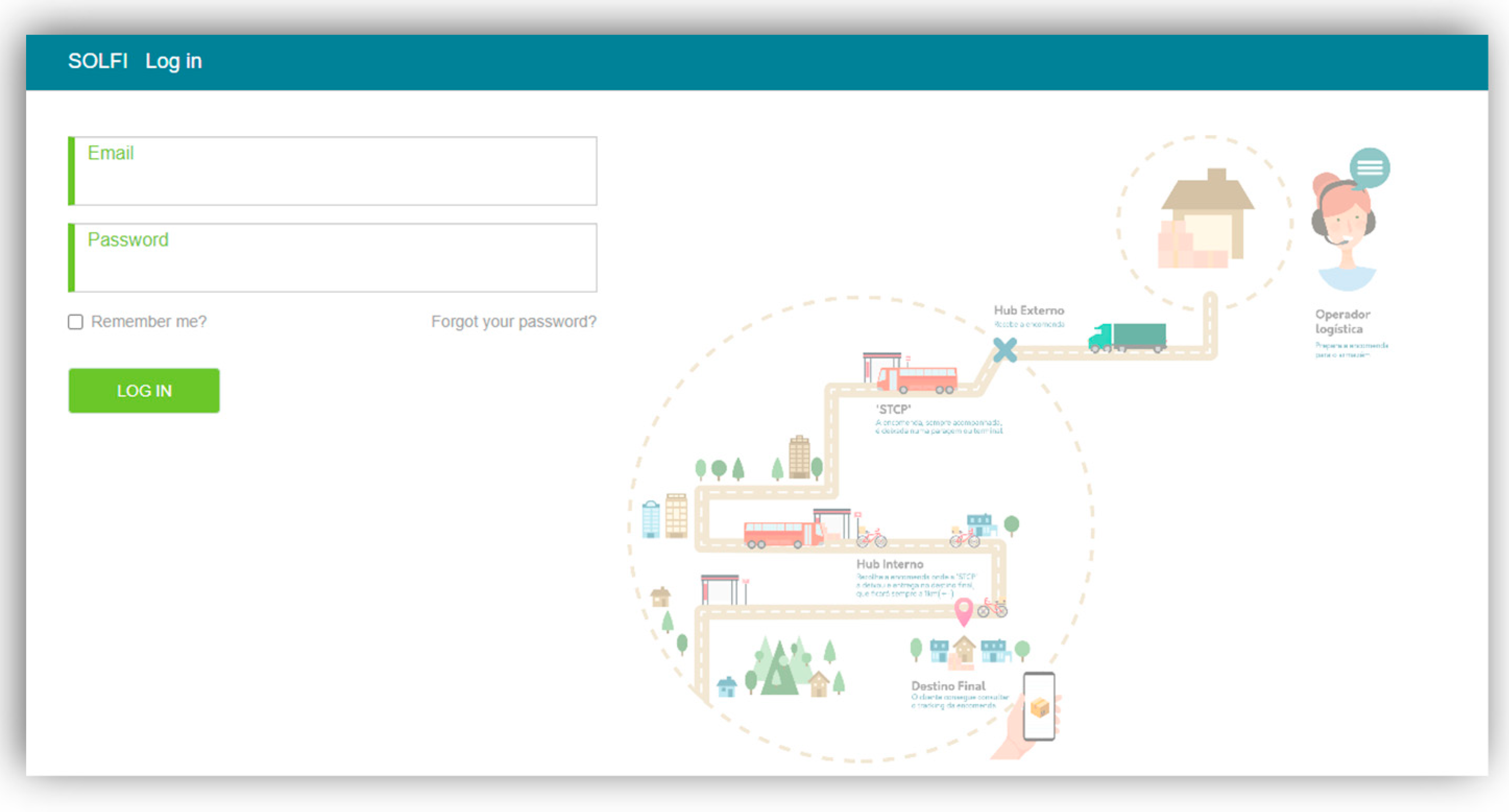Open the Log in menu item
1509x812 pixels.
[x=174, y=61]
